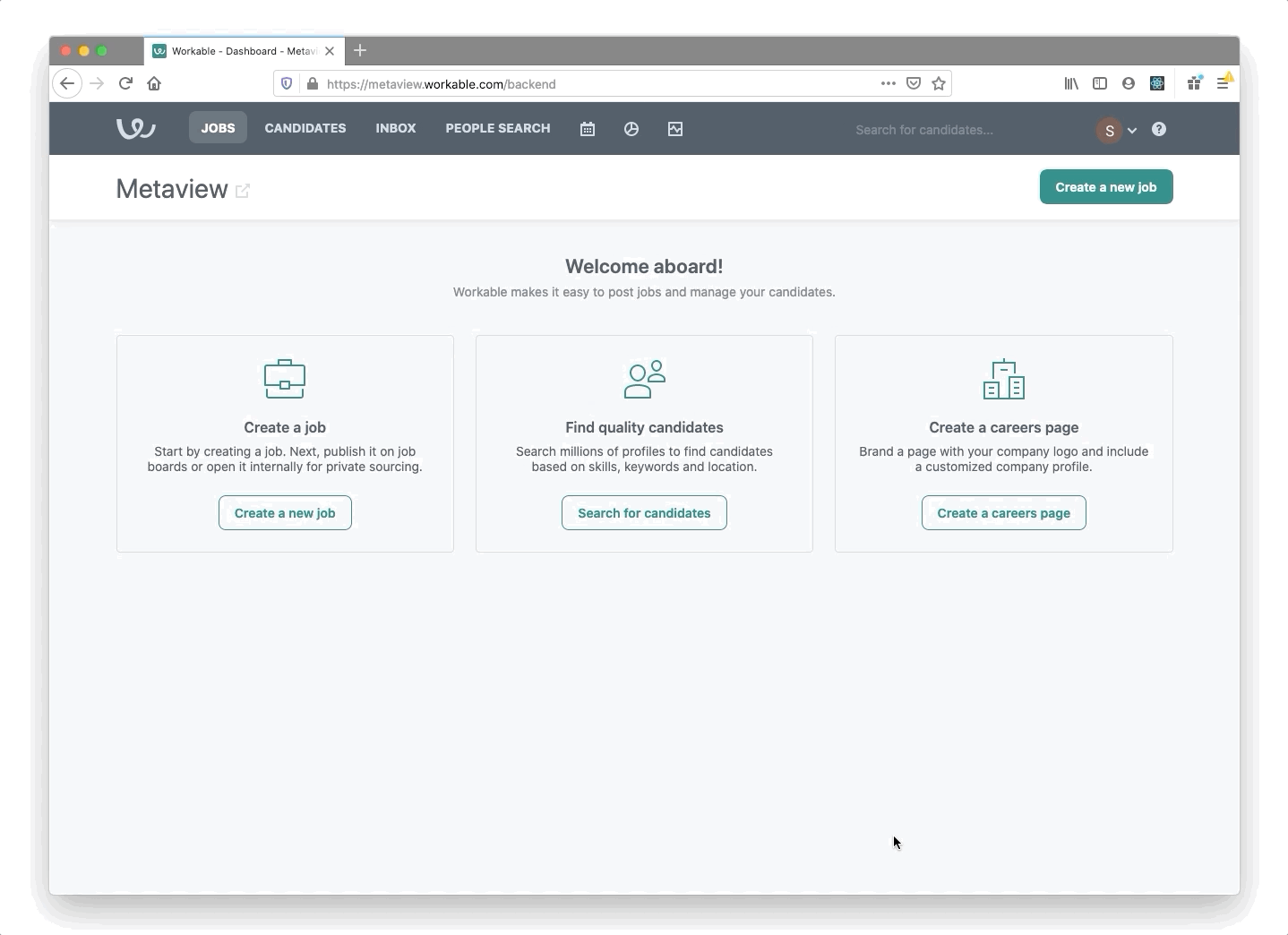The image size is (1288, 935).
Task: Click the site security padlock icon
Action: 313,83
